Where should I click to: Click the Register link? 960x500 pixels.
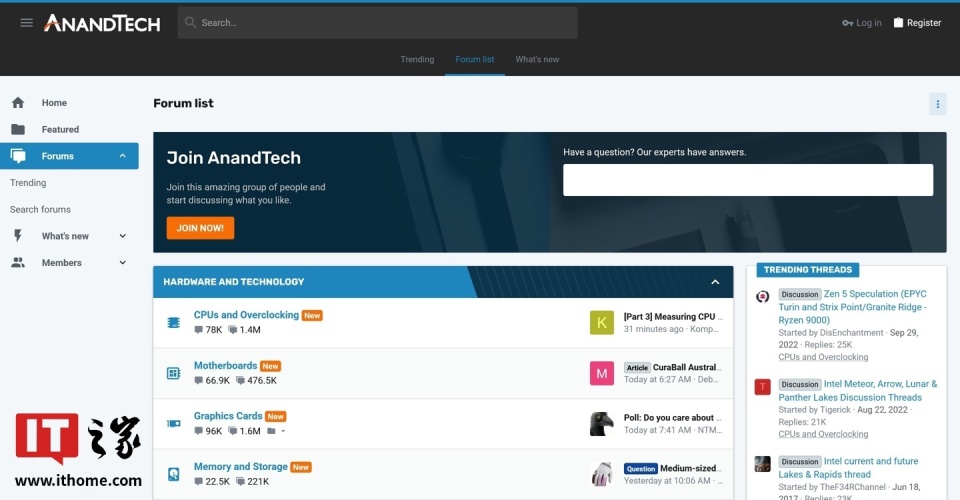click(x=917, y=23)
